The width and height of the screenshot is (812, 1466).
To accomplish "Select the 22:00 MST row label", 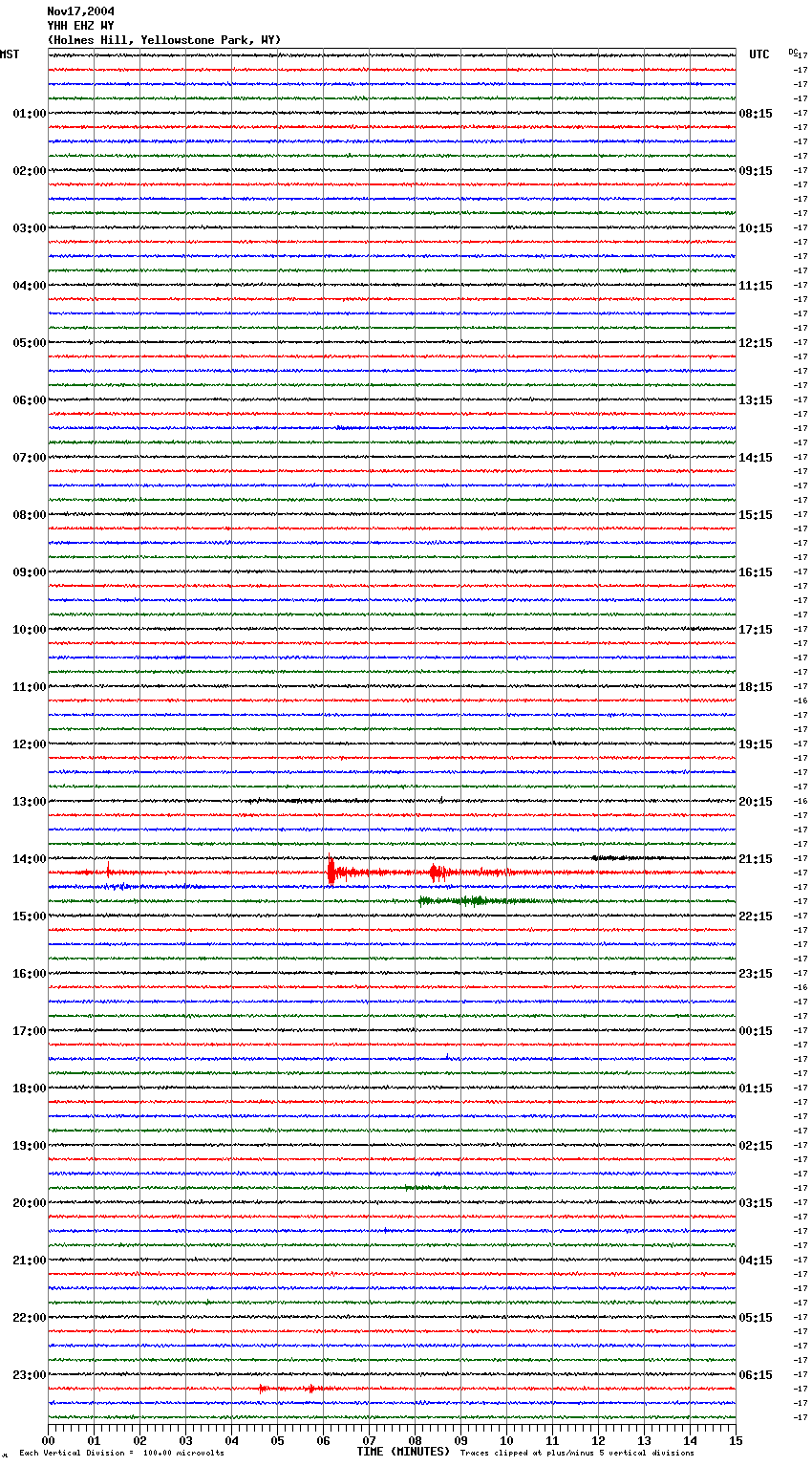I will pos(29,1318).
